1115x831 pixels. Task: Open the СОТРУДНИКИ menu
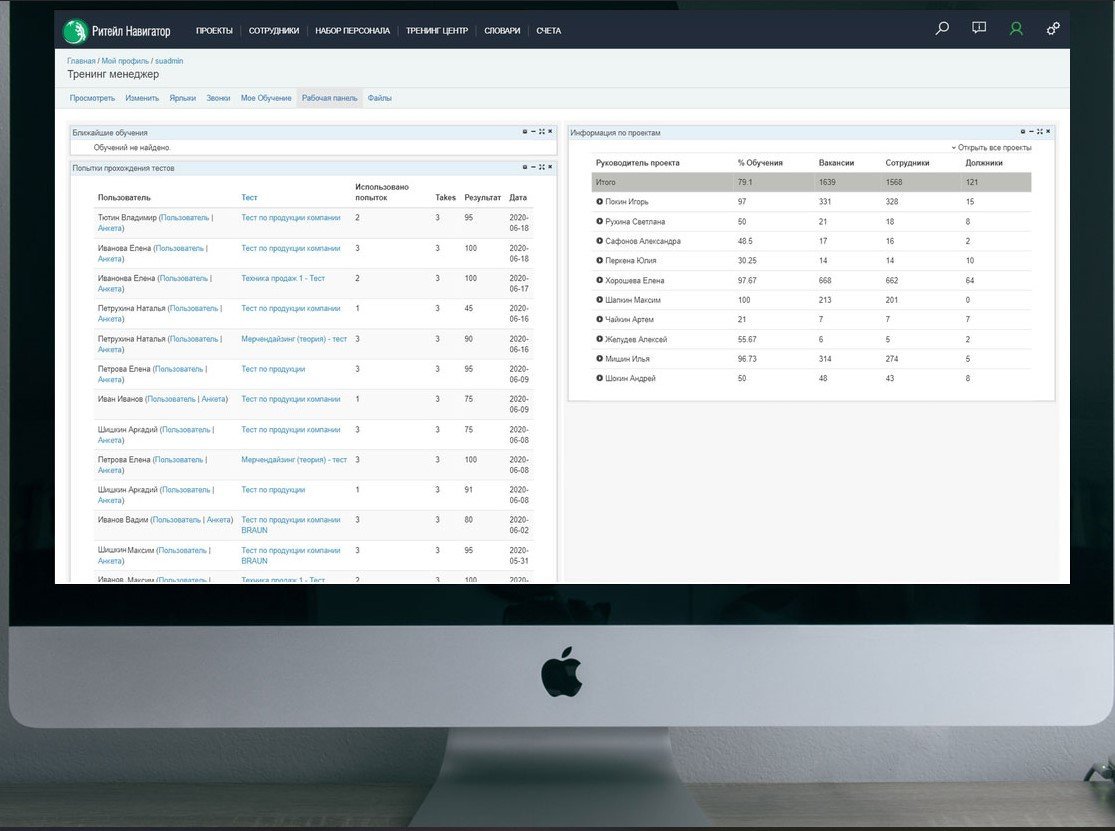(x=274, y=31)
